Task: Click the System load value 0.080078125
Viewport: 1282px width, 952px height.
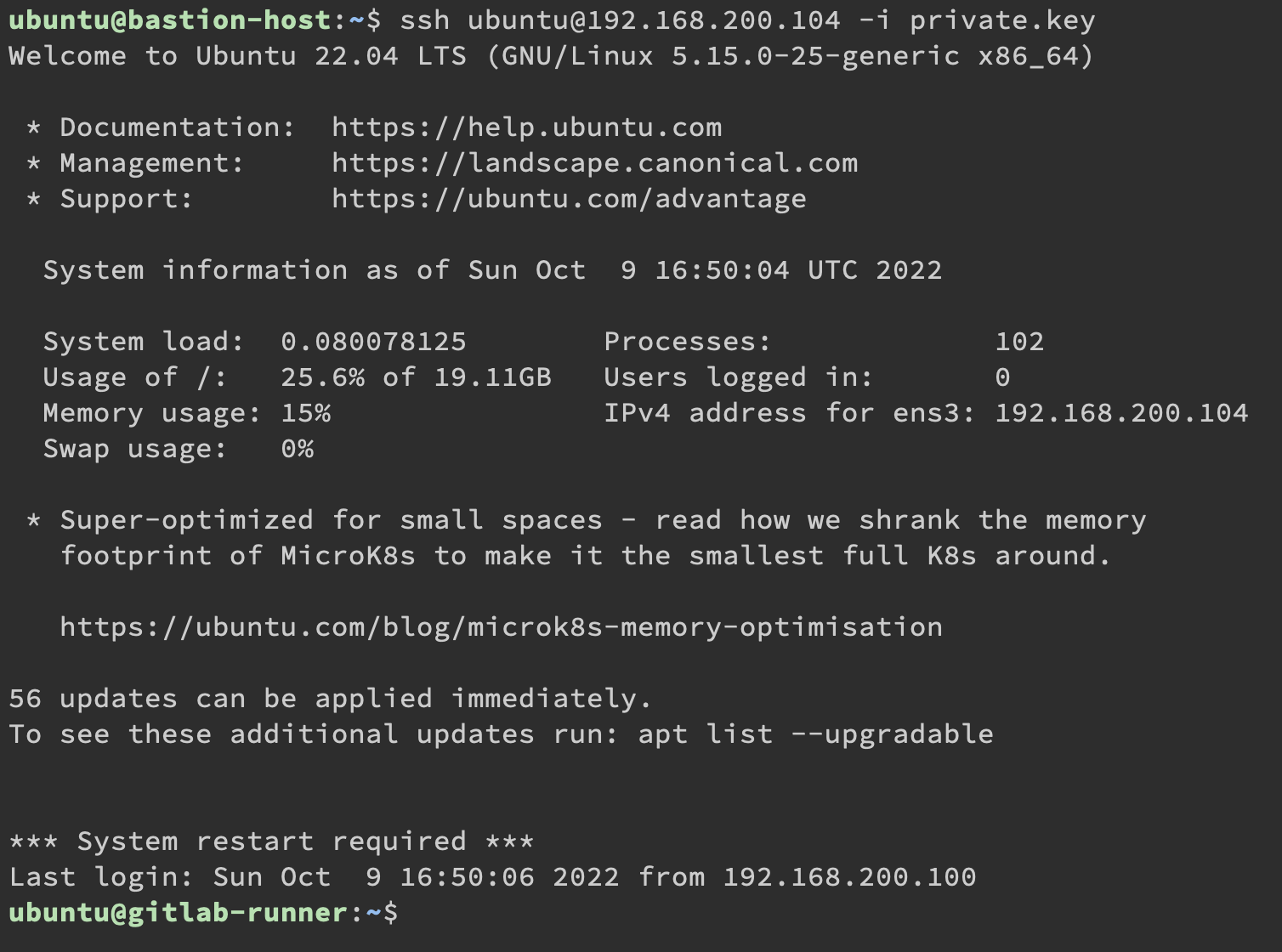Action: (373, 342)
